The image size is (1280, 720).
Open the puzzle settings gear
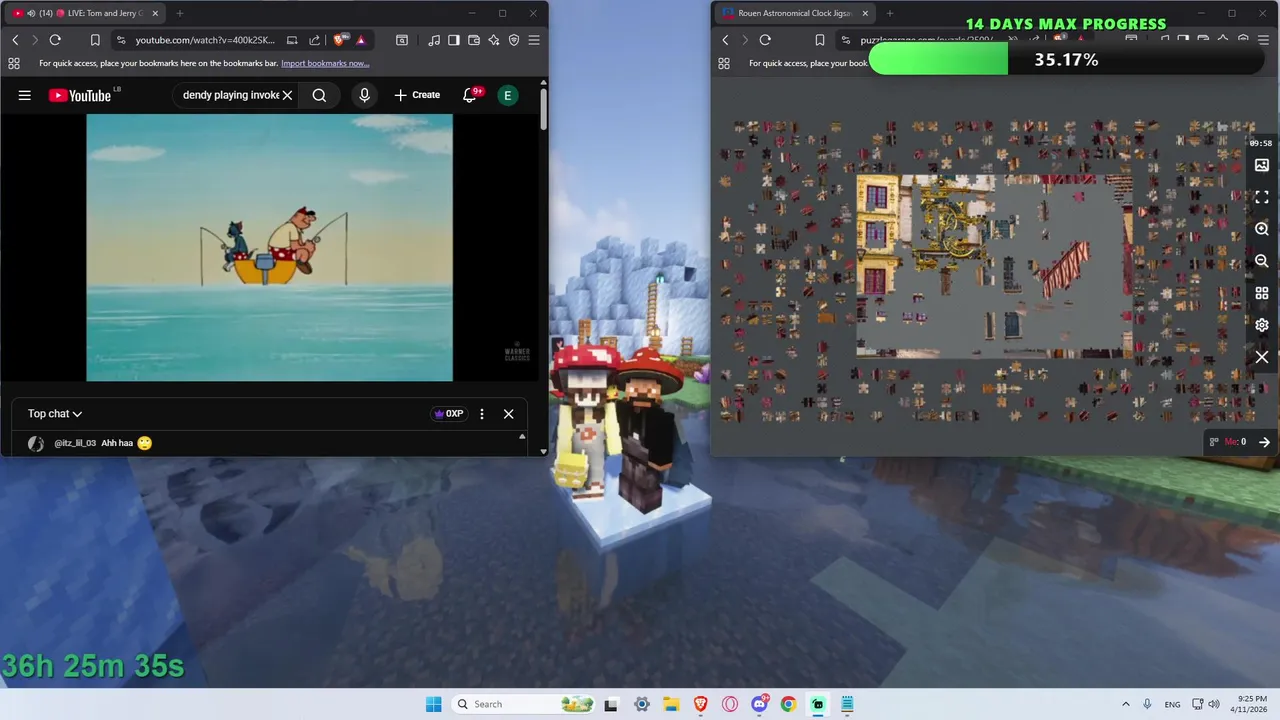click(x=1262, y=325)
